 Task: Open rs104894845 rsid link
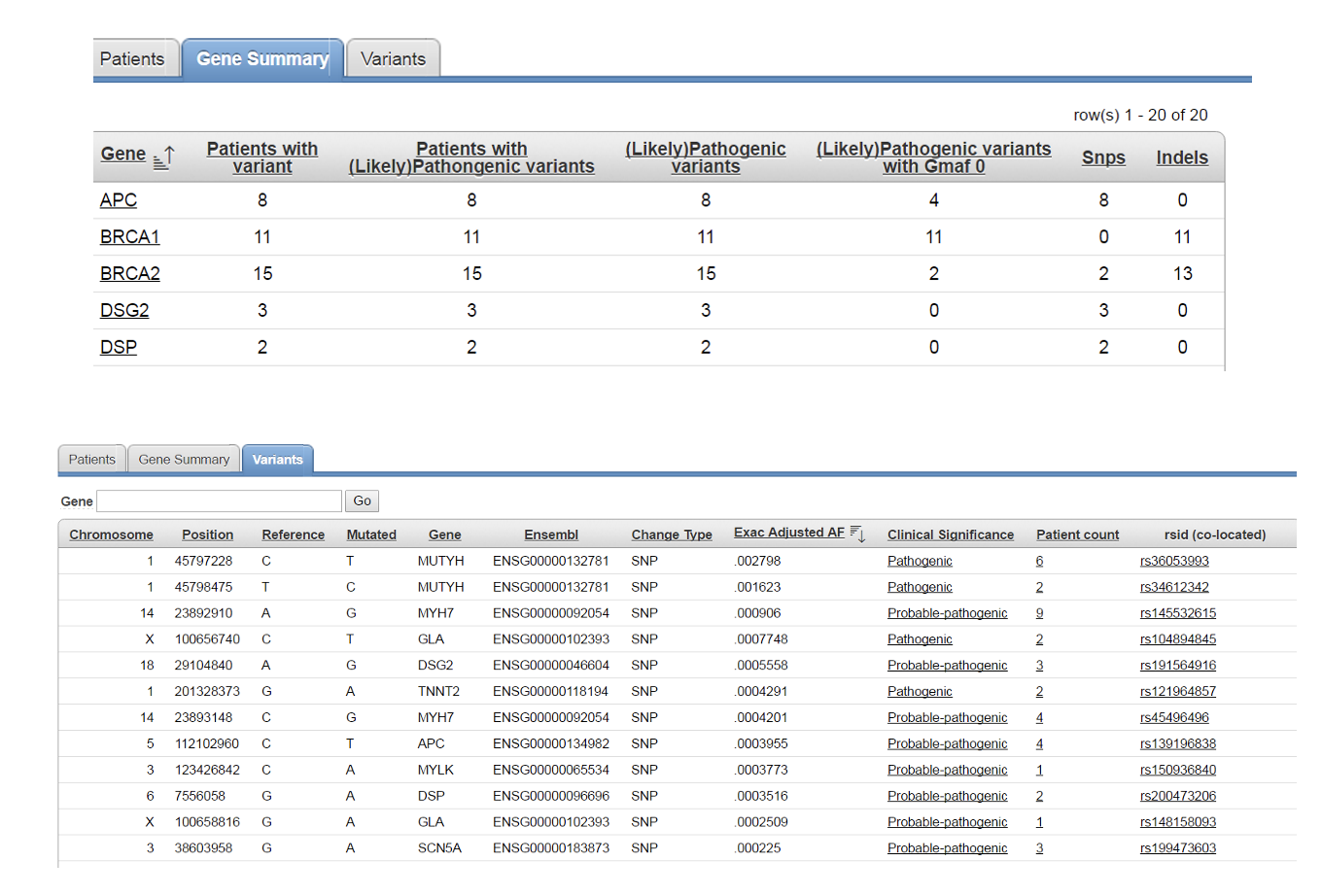[1177, 639]
